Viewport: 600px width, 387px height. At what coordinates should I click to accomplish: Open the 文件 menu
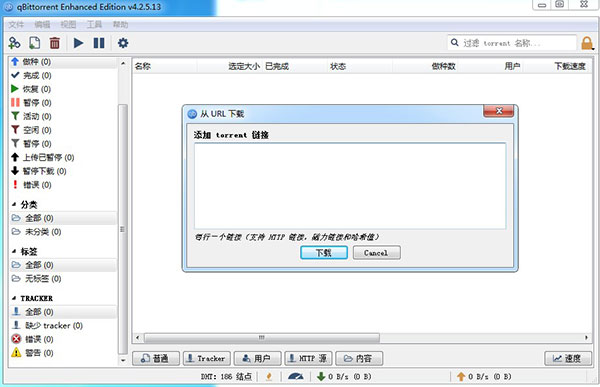16,24
